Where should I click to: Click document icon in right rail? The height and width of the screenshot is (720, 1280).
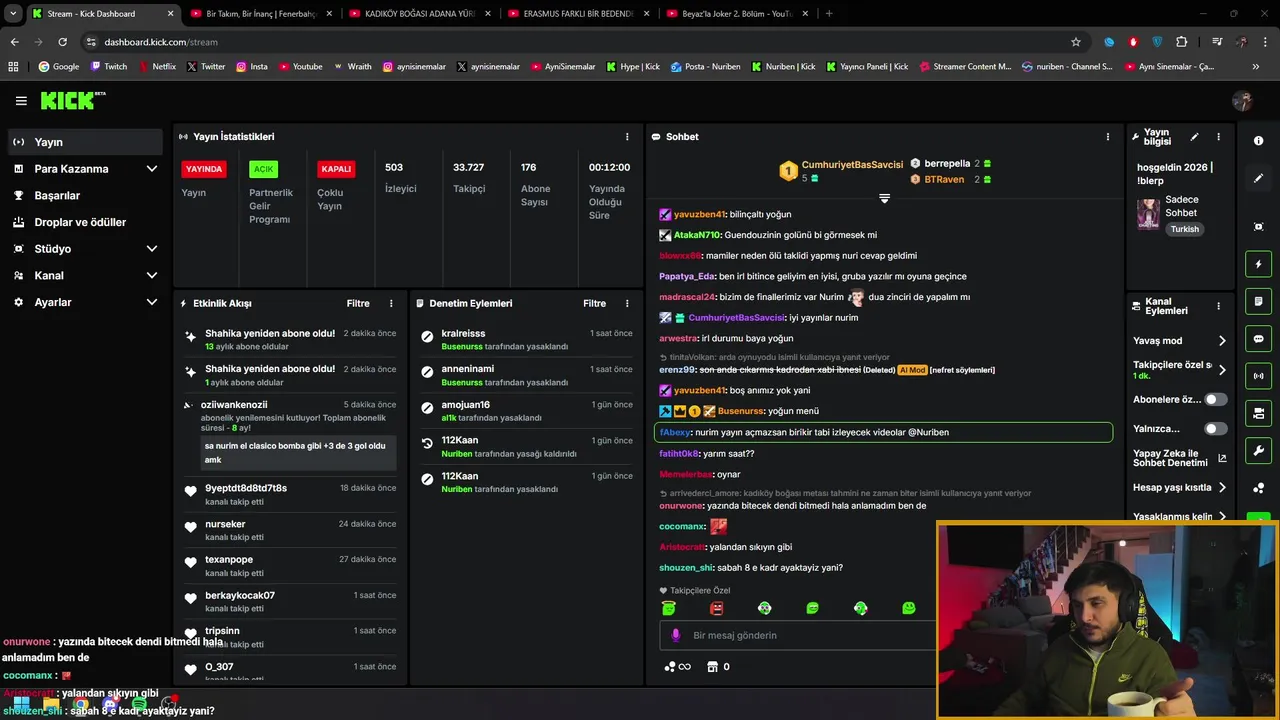1258,301
